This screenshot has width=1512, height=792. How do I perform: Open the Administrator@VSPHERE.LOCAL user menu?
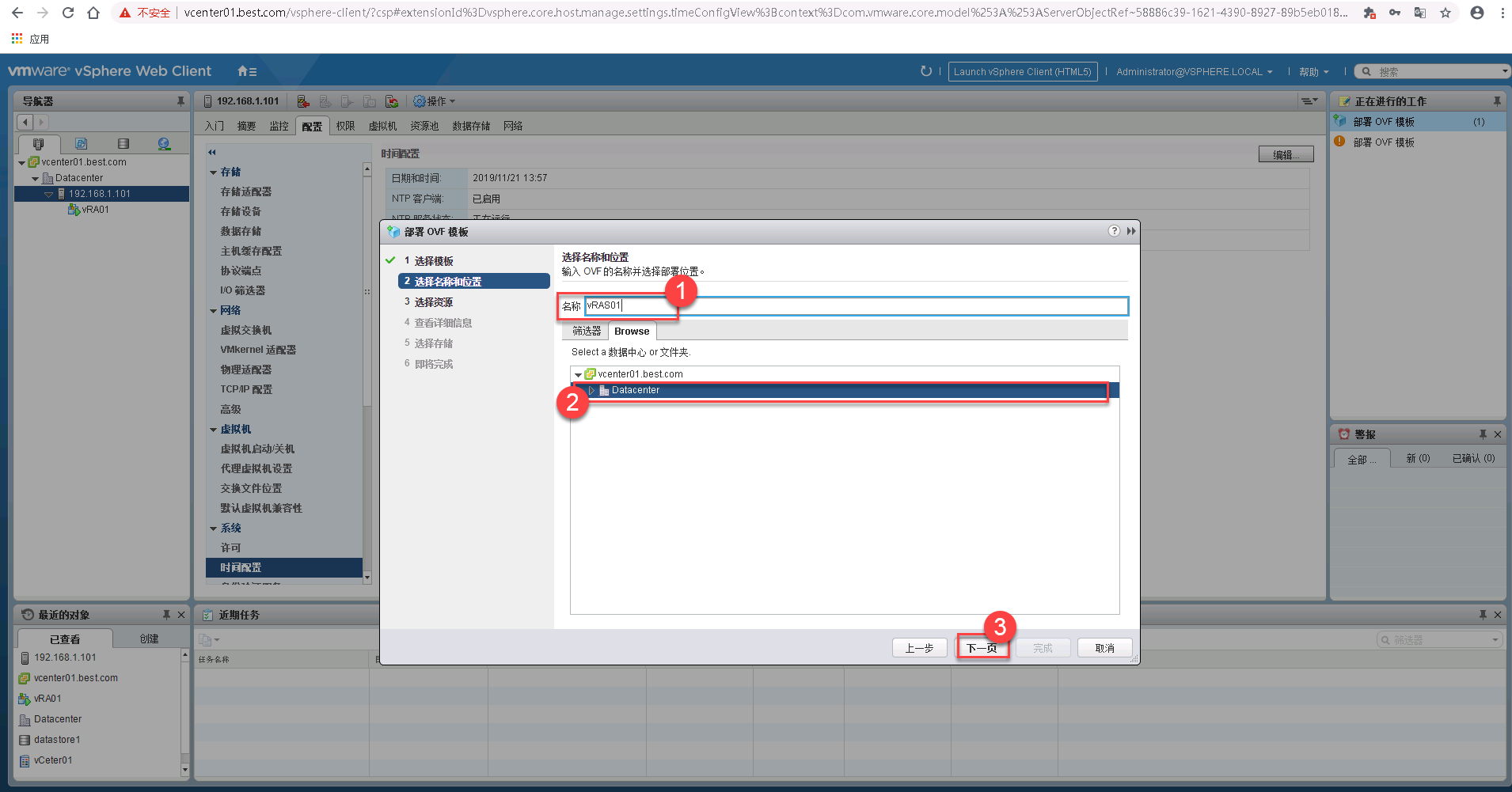1195,71
